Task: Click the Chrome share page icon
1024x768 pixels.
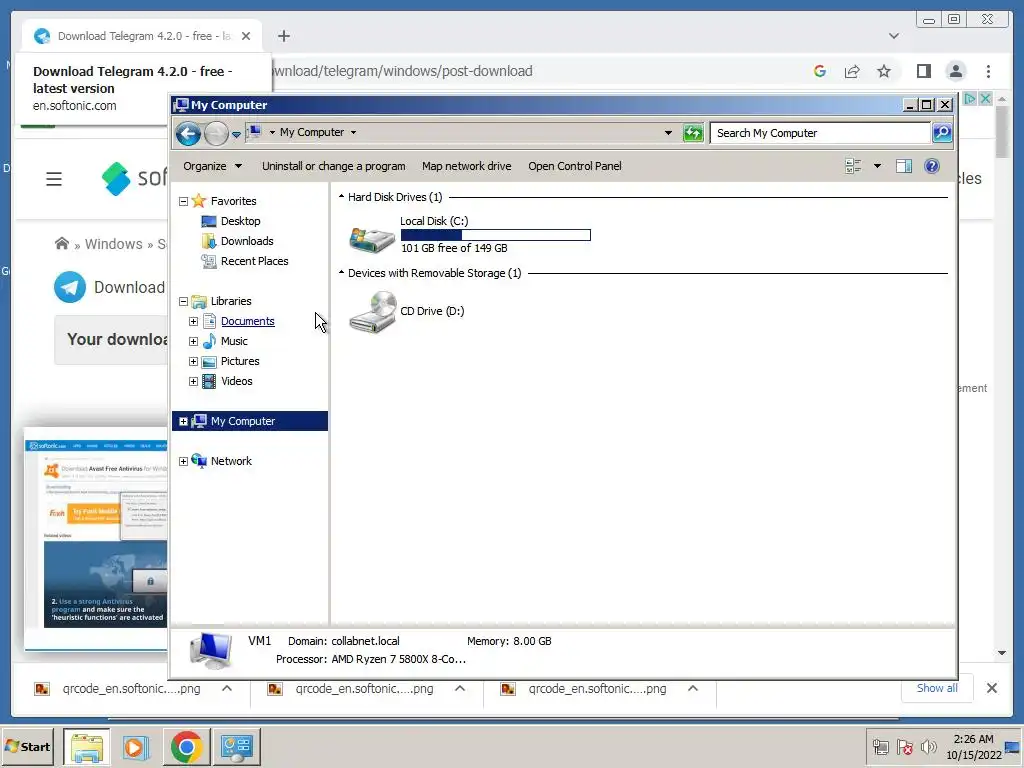Action: [x=852, y=71]
